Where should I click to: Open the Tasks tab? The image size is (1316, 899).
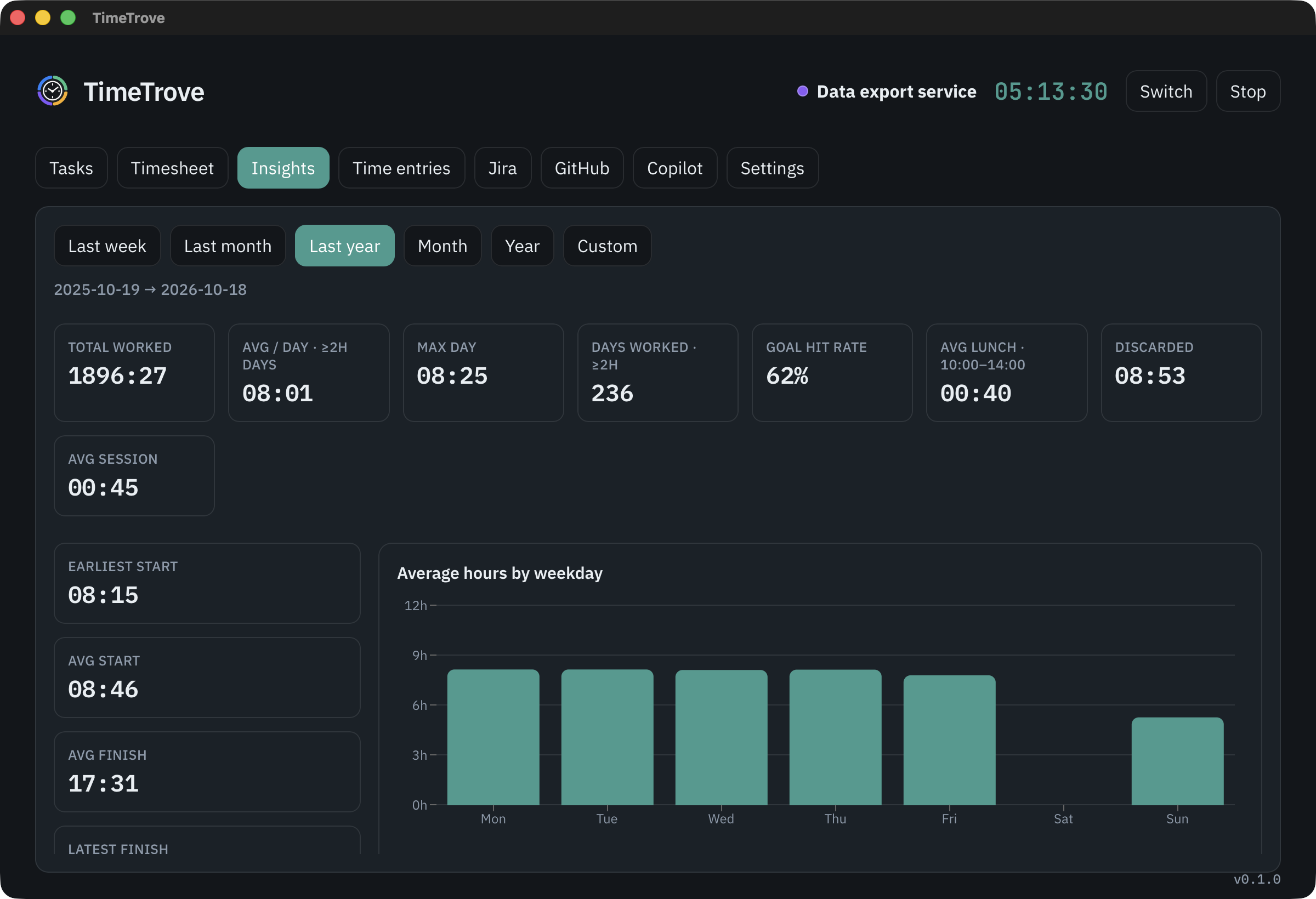[71, 168]
